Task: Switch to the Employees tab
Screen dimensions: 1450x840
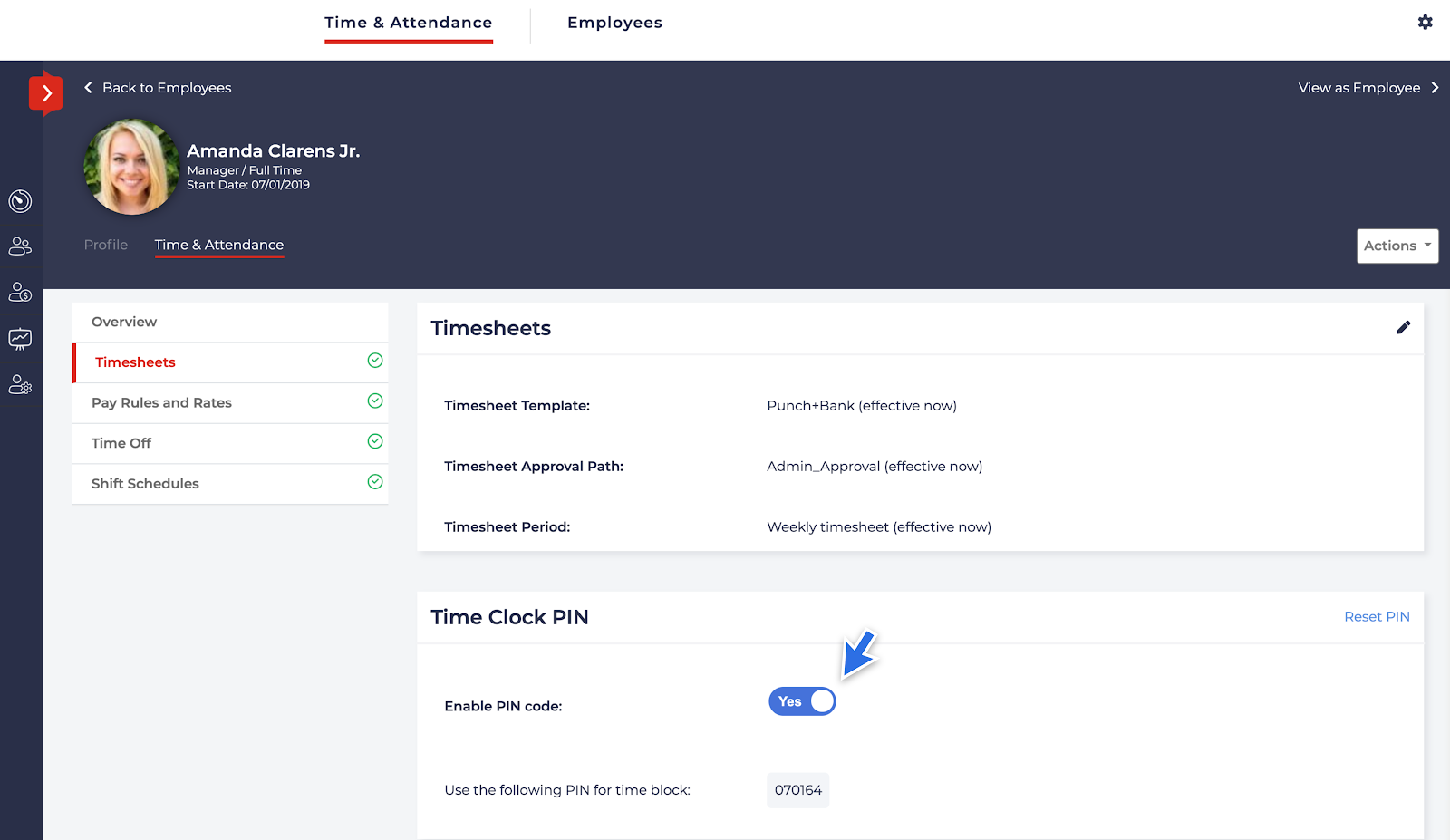Action: (x=614, y=22)
